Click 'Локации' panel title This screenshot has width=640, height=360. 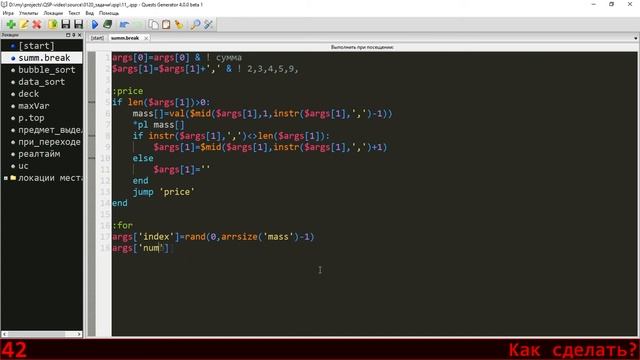click(10, 35)
